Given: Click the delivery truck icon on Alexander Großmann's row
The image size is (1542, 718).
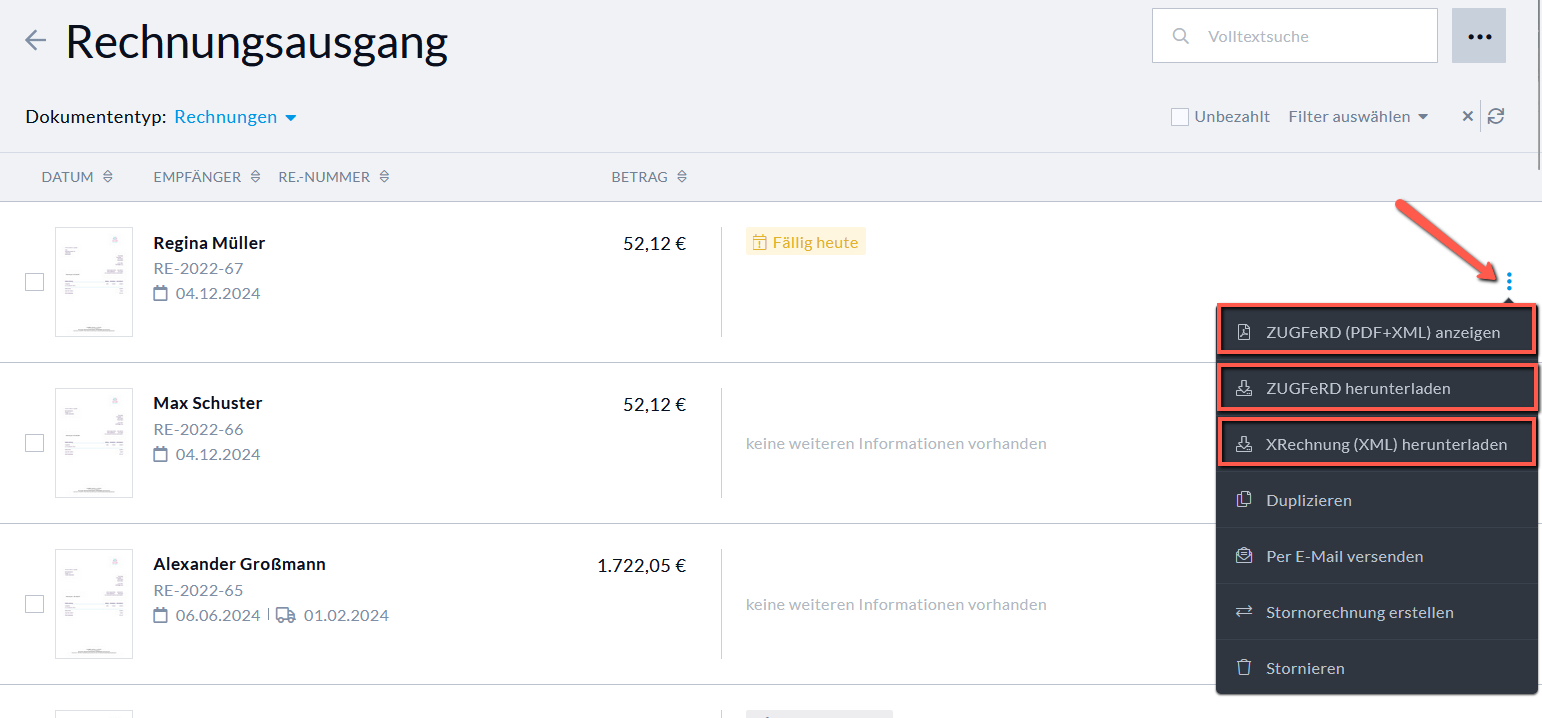Looking at the screenshot, I should pyautogui.click(x=286, y=615).
